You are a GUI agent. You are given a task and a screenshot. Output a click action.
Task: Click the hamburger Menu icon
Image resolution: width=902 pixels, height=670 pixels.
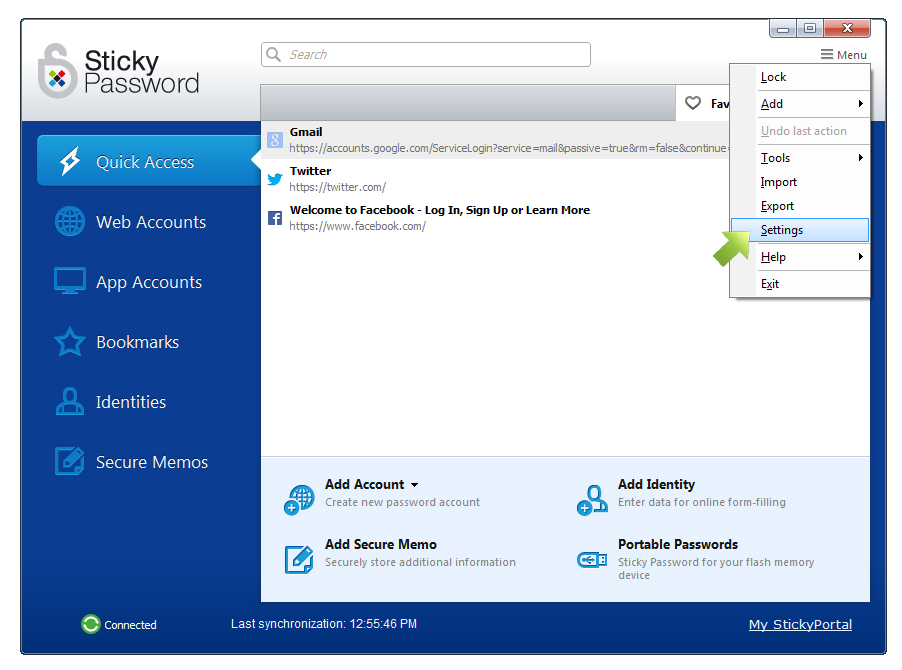(x=827, y=55)
